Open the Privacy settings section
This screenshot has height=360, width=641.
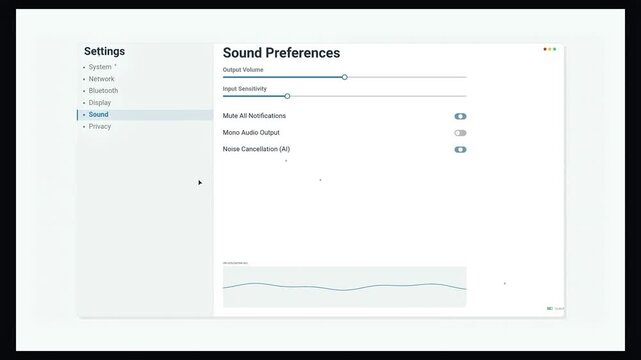tap(100, 127)
